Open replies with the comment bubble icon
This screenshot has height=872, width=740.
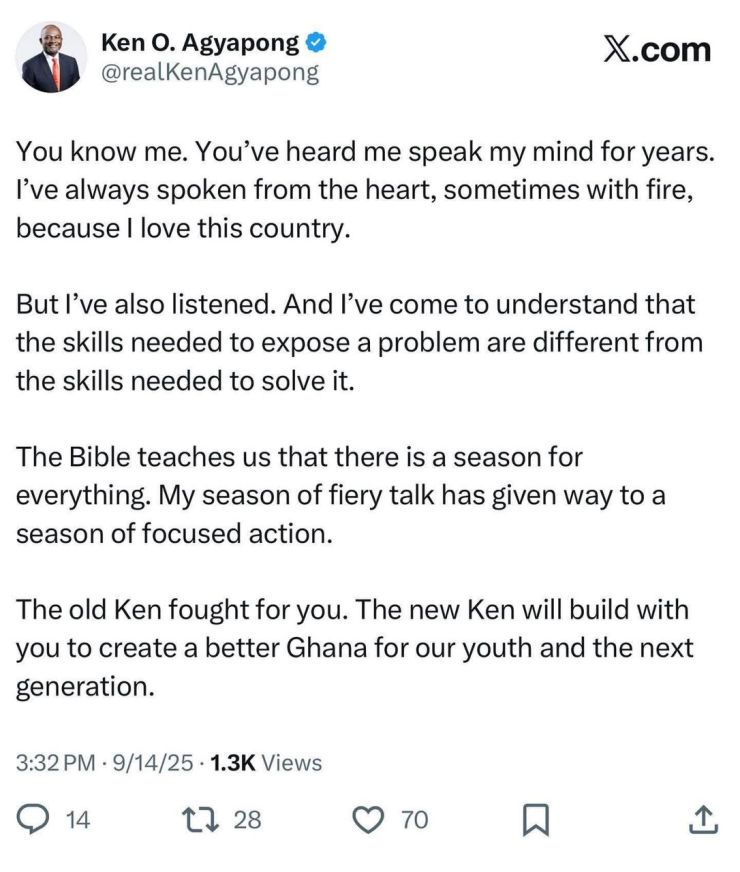click(x=32, y=819)
